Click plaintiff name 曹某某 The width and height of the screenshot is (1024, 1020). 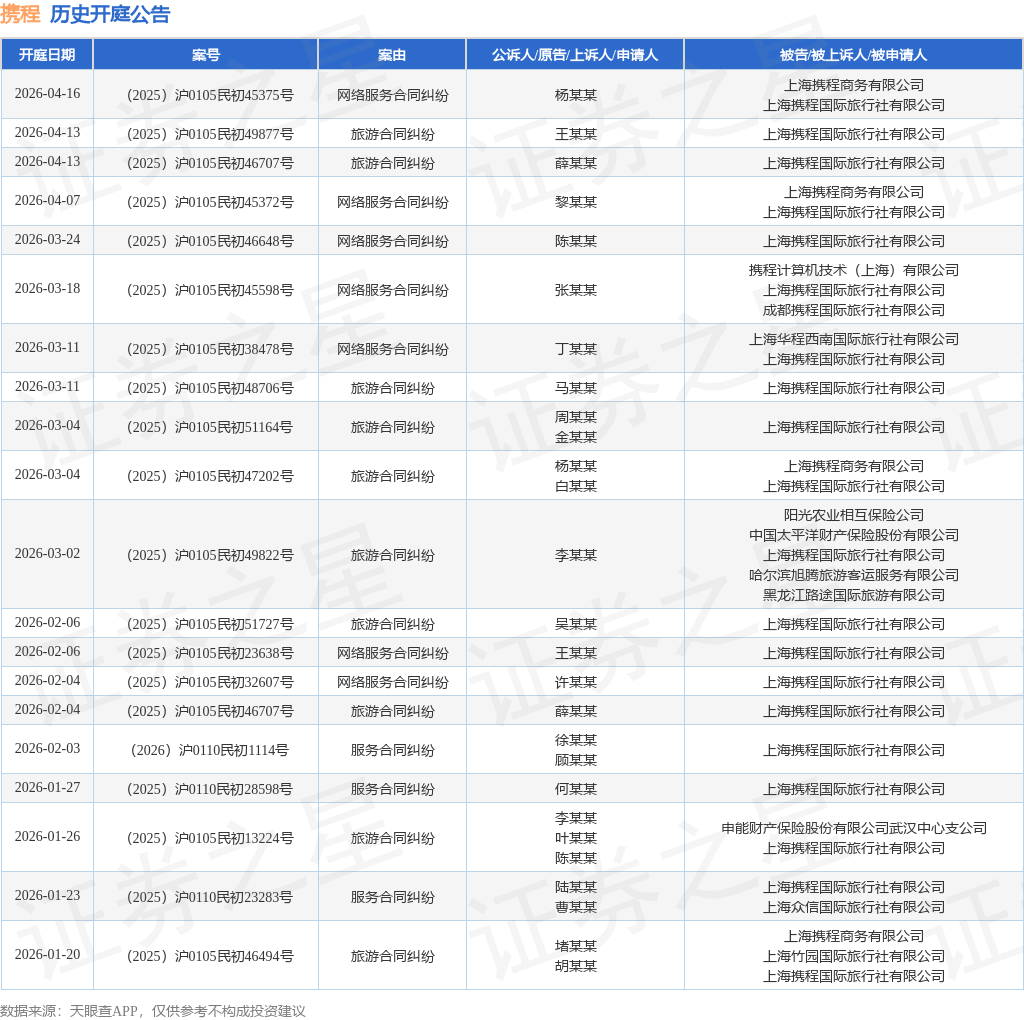pyautogui.click(x=575, y=908)
